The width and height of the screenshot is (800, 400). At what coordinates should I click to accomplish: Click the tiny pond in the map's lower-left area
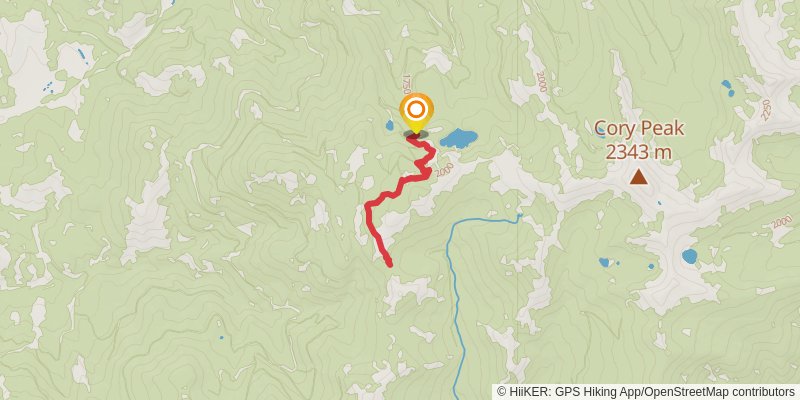point(221,337)
